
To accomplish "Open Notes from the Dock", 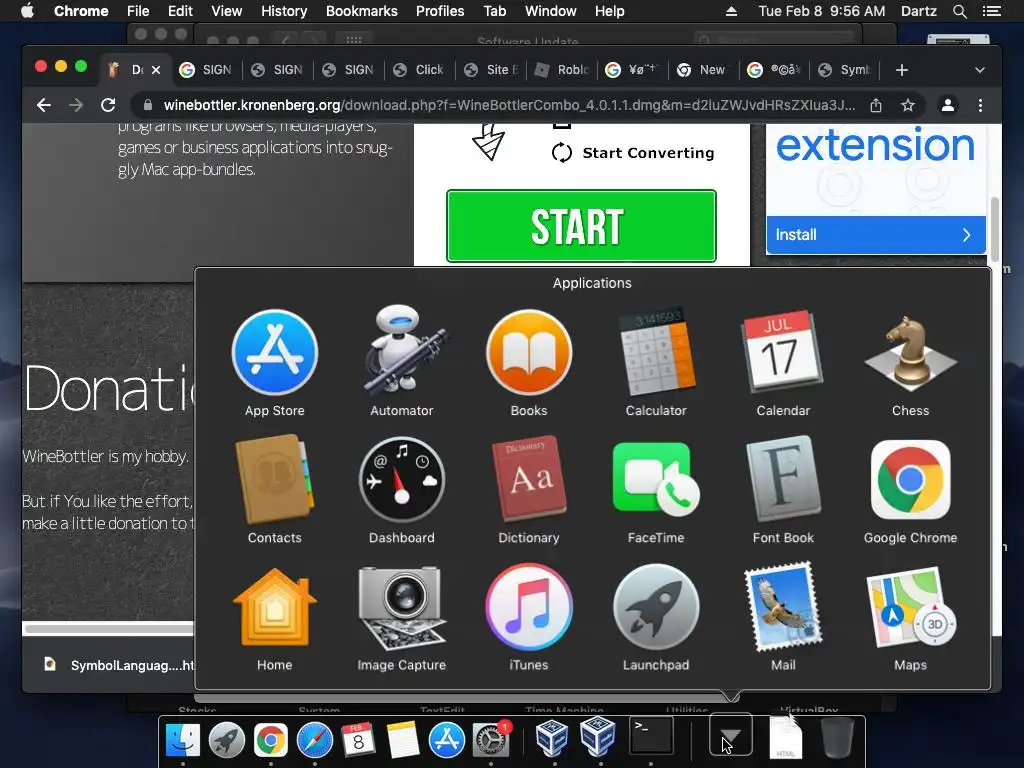I will click(402, 739).
